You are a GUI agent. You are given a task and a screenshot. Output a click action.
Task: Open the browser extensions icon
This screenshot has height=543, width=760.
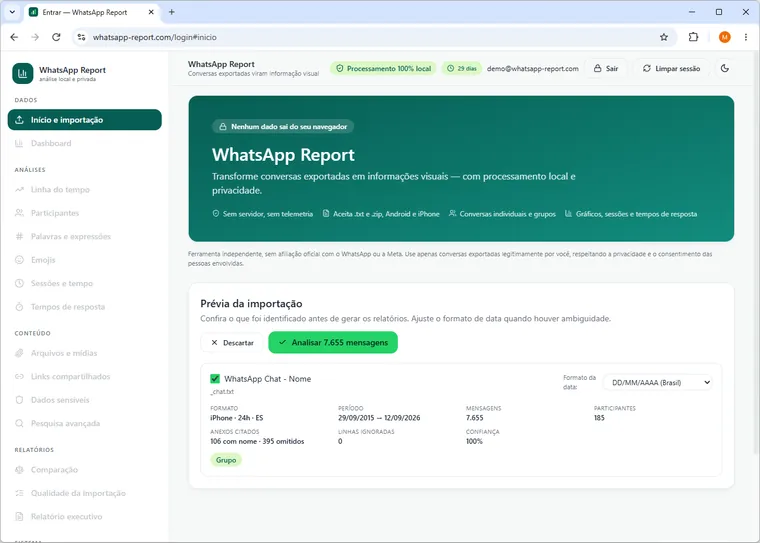[694, 37]
